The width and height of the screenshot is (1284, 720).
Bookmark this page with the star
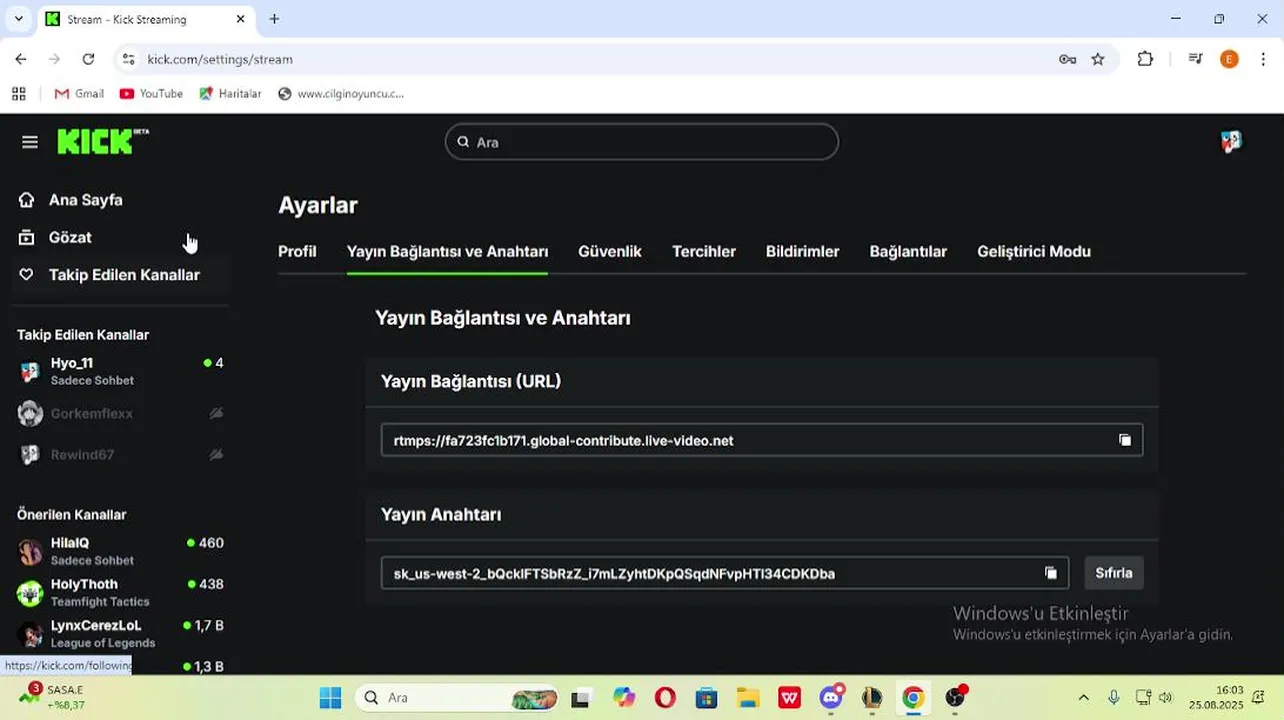coord(1098,59)
